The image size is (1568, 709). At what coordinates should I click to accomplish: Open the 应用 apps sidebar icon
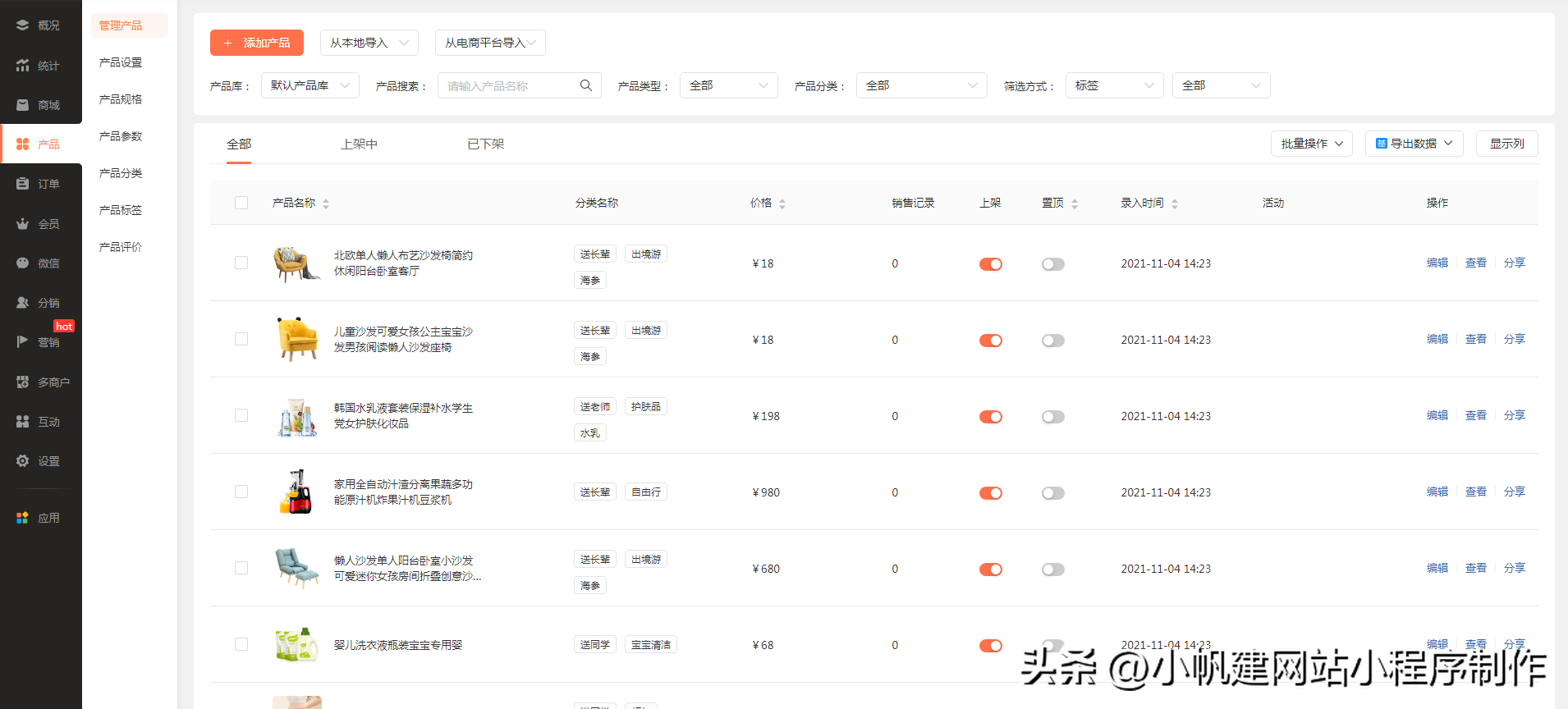point(23,518)
